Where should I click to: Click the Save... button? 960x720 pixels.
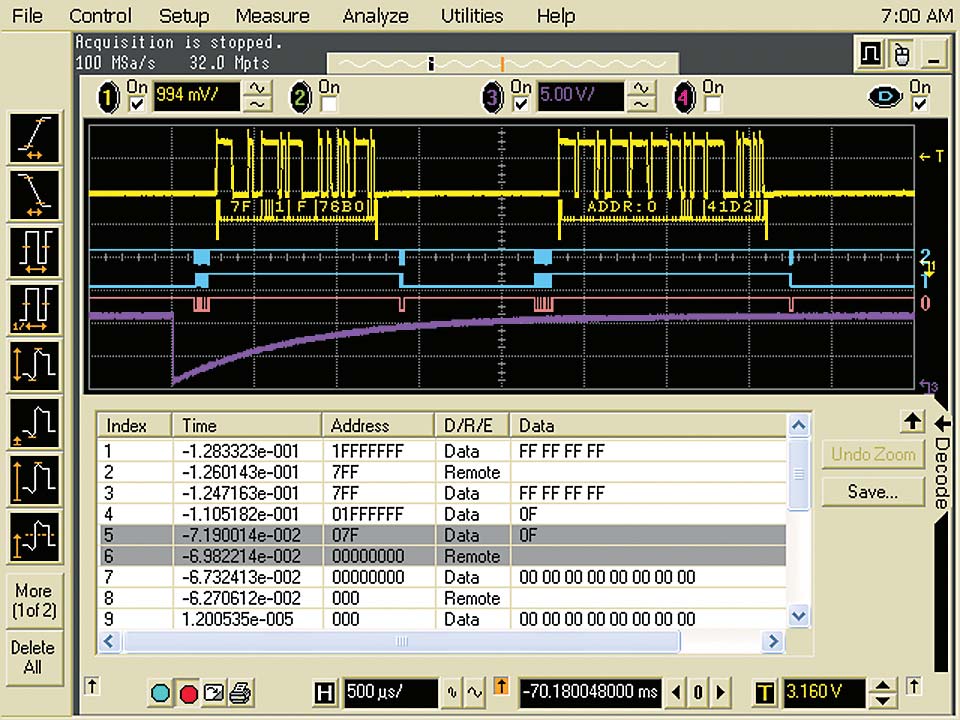(872, 492)
